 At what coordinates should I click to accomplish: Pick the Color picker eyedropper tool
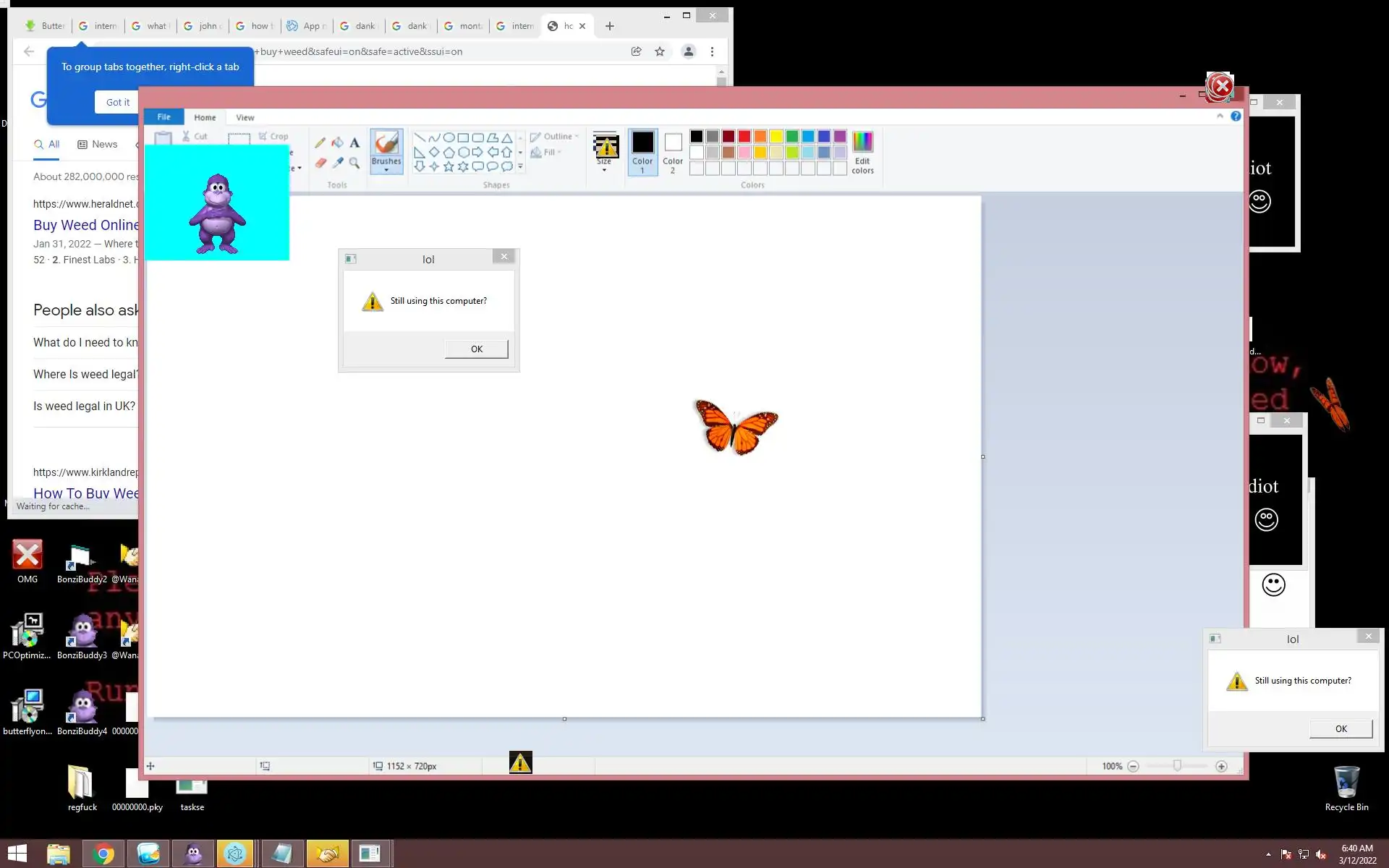click(338, 163)
